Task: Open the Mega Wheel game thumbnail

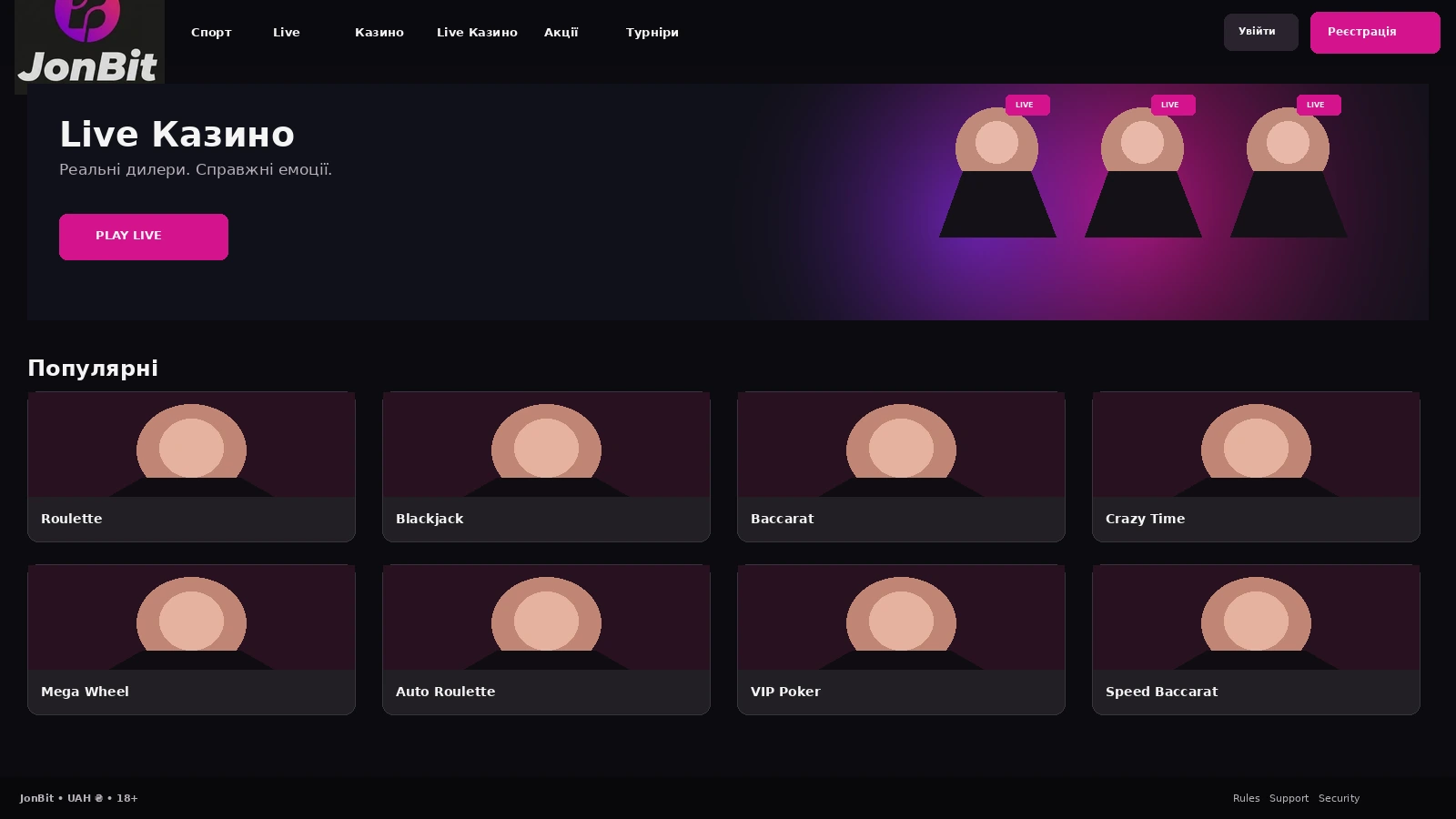Action: pos(191,617)
